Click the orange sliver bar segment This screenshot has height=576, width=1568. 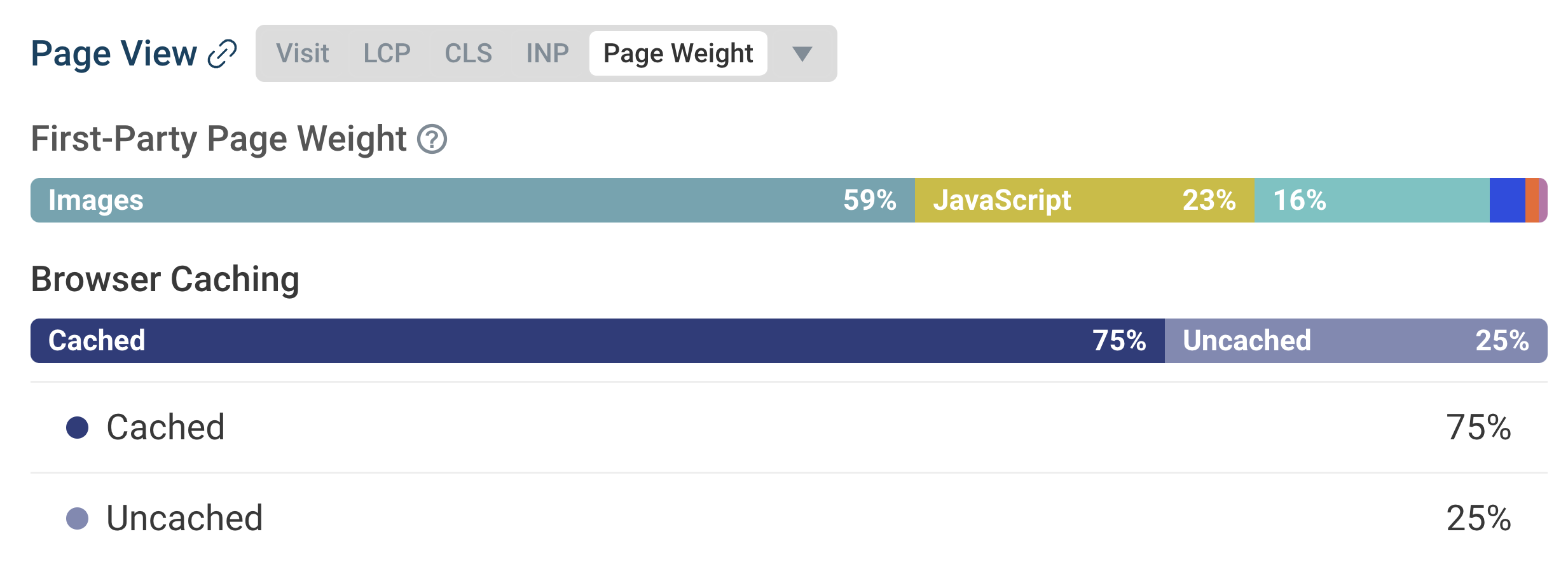pyautogui.click(x=1532, y=200)
